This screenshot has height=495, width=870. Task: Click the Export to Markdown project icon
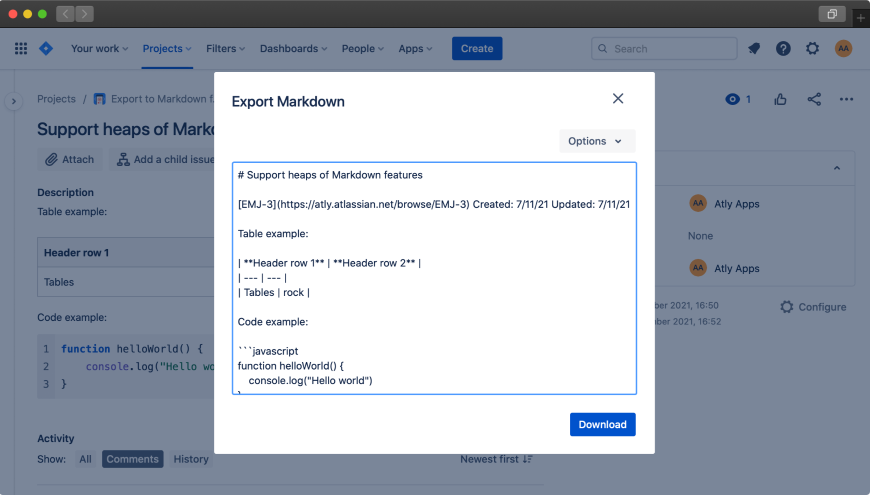(x=100, y=99)
